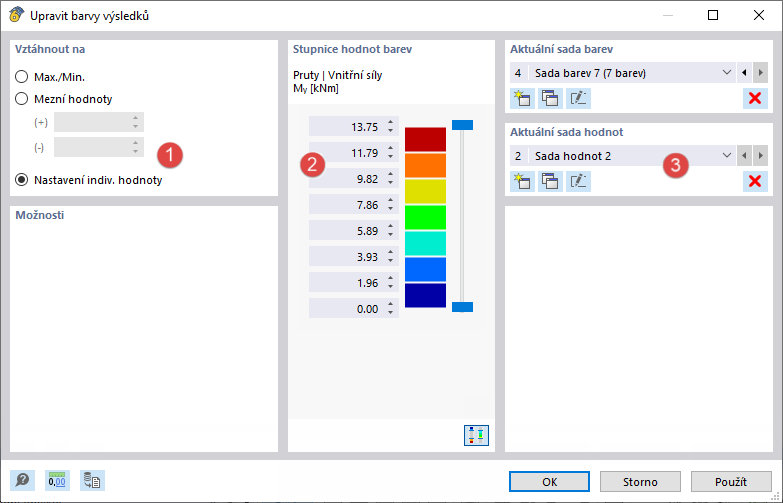Click the OK button

[549, 481]
